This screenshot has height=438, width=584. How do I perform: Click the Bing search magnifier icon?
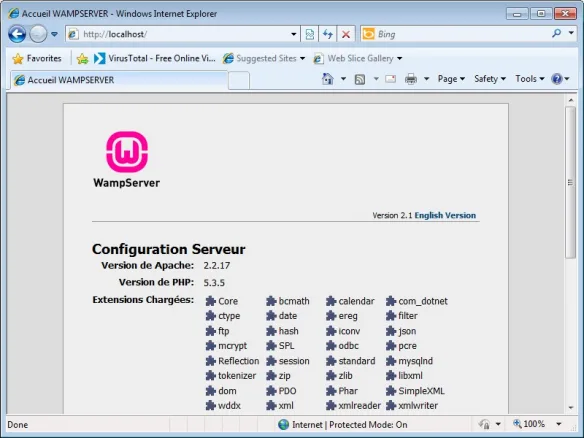pos(556,34)
